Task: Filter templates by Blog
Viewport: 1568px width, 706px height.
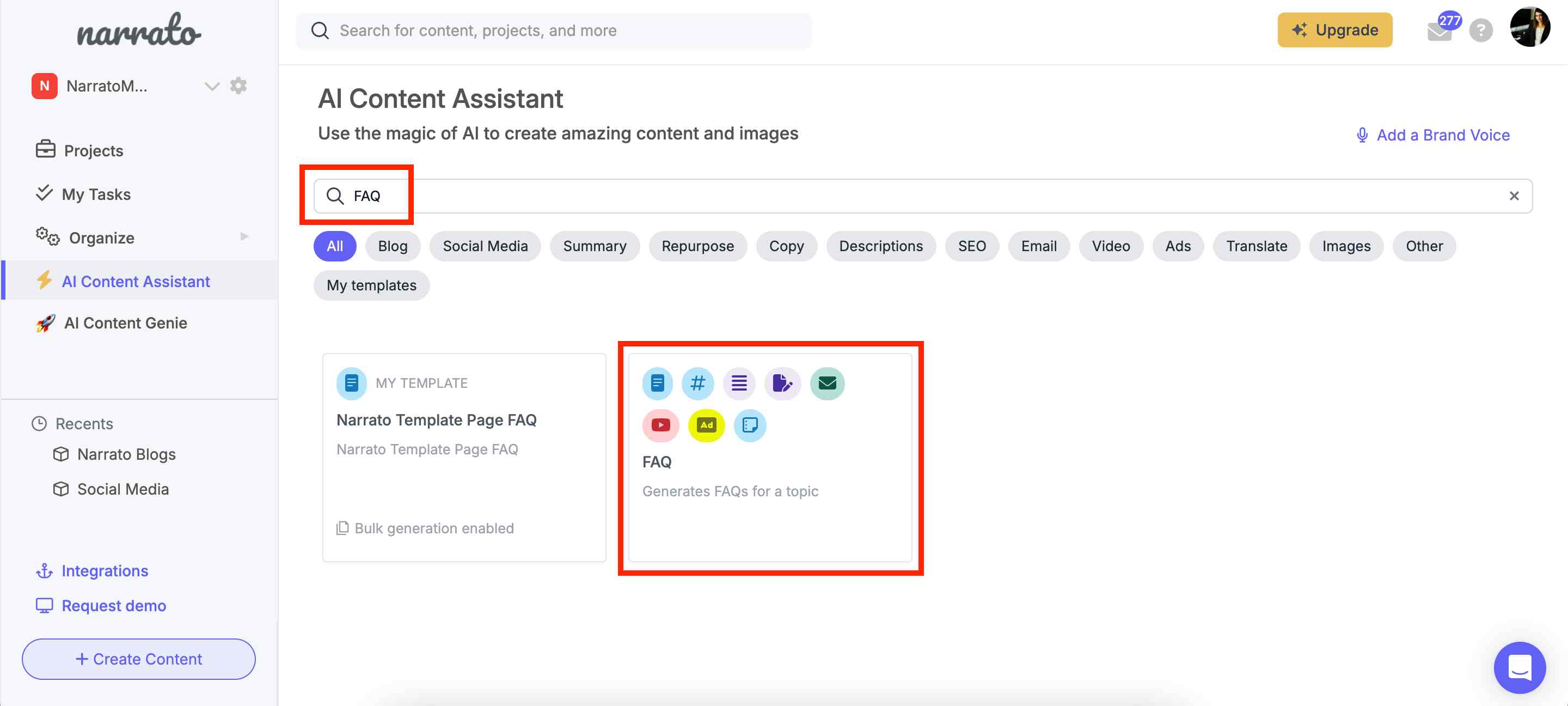Action: (393, 246)
